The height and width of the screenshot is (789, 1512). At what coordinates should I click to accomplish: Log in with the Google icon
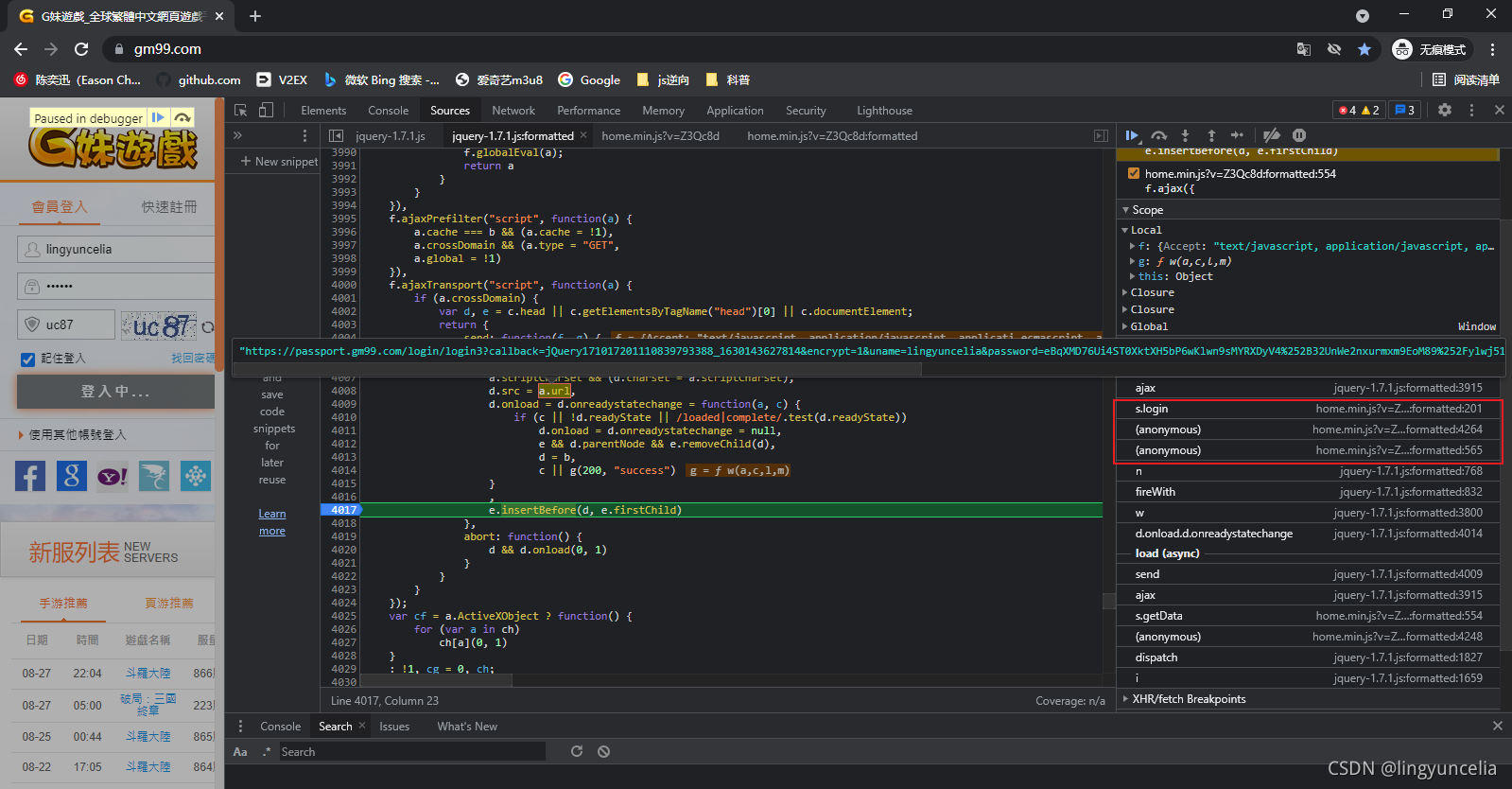(71, 476)
